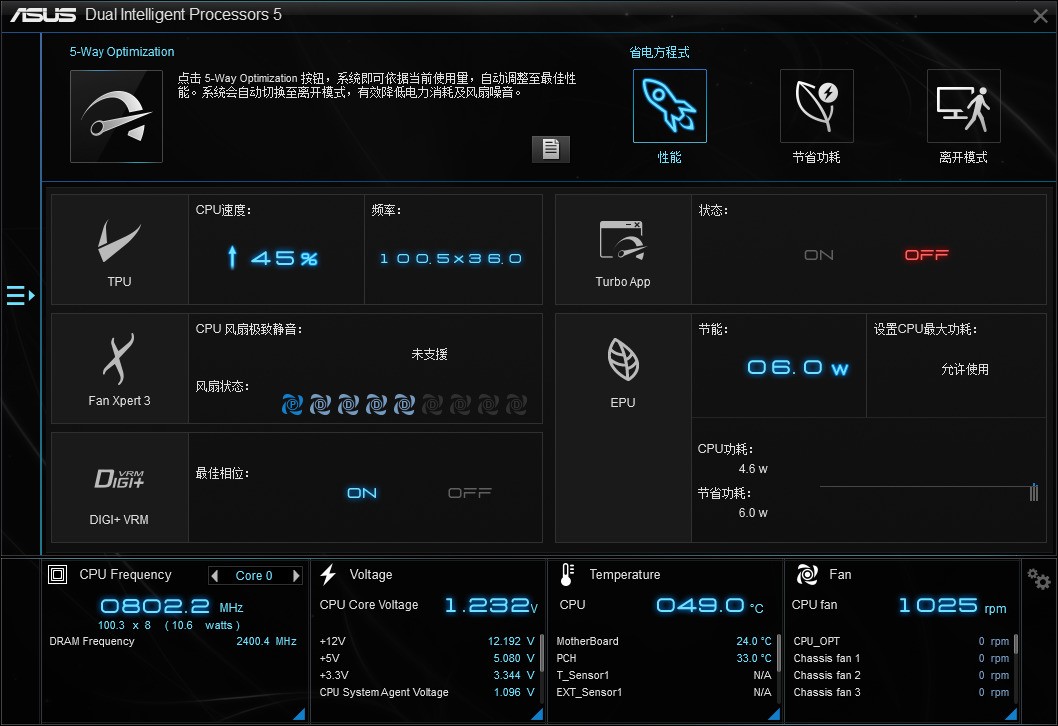This screenshot has height=726, width=1058.
Task: Expand the Fan panel corner arrow
Action: (1011, 714)
